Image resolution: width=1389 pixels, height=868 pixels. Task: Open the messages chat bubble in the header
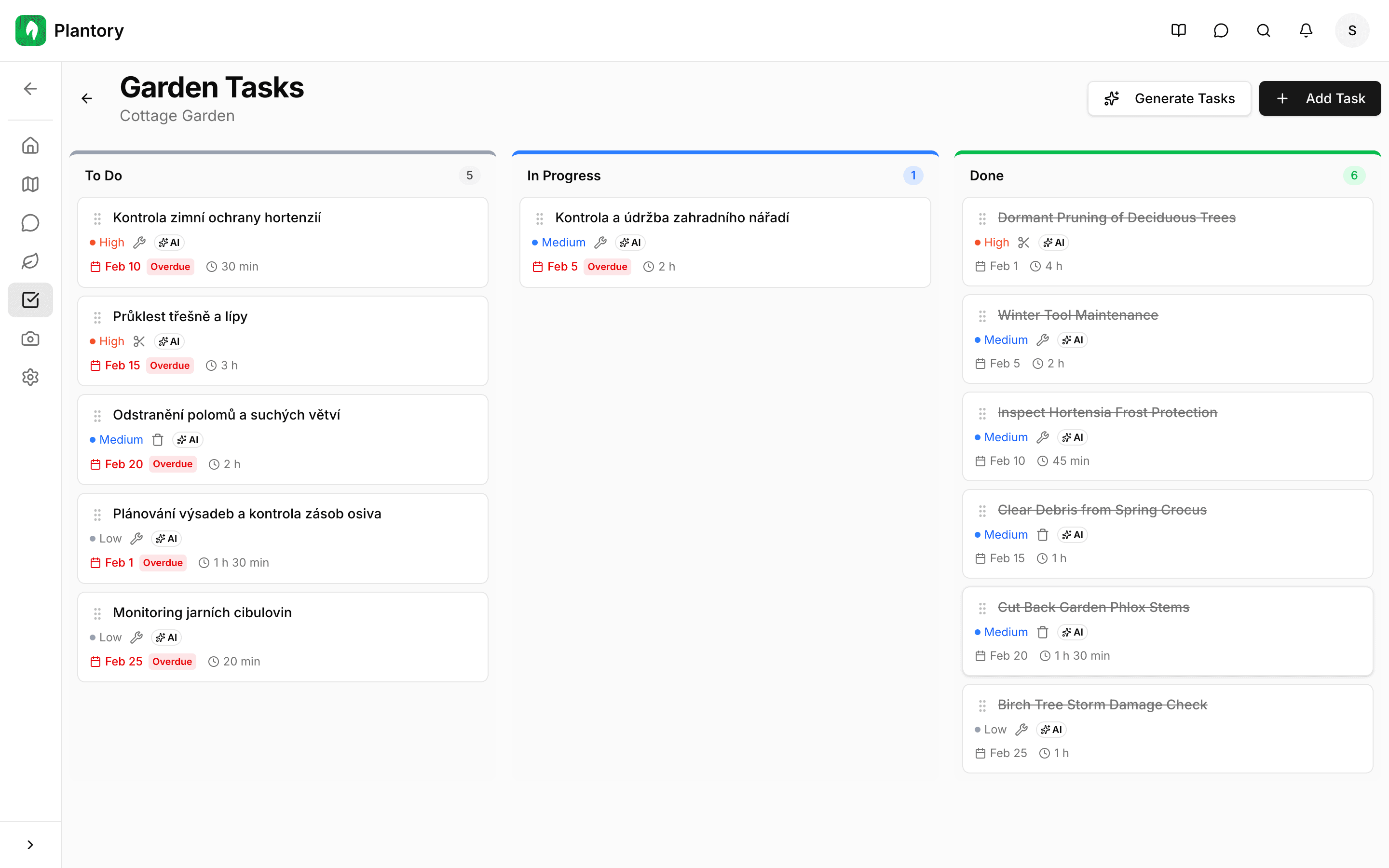pos(1220,30)
